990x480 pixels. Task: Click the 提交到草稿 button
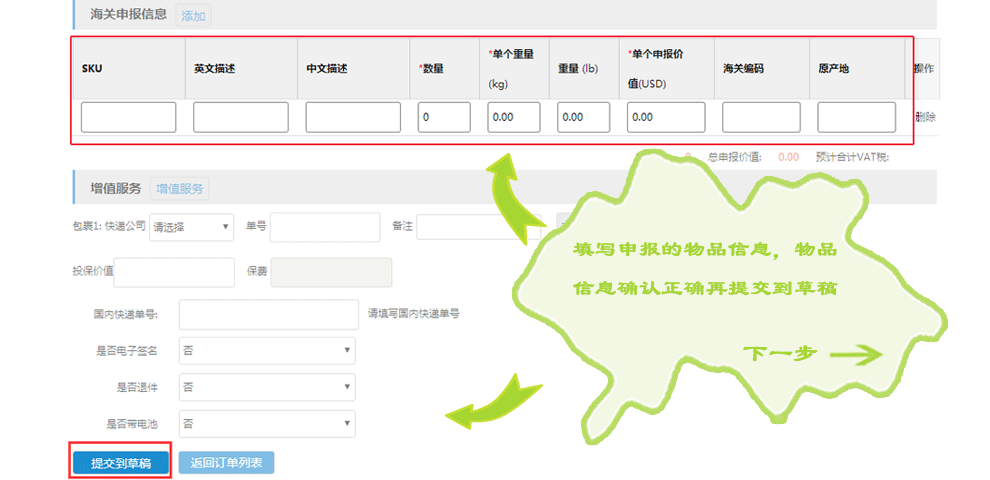click(121, 463)
